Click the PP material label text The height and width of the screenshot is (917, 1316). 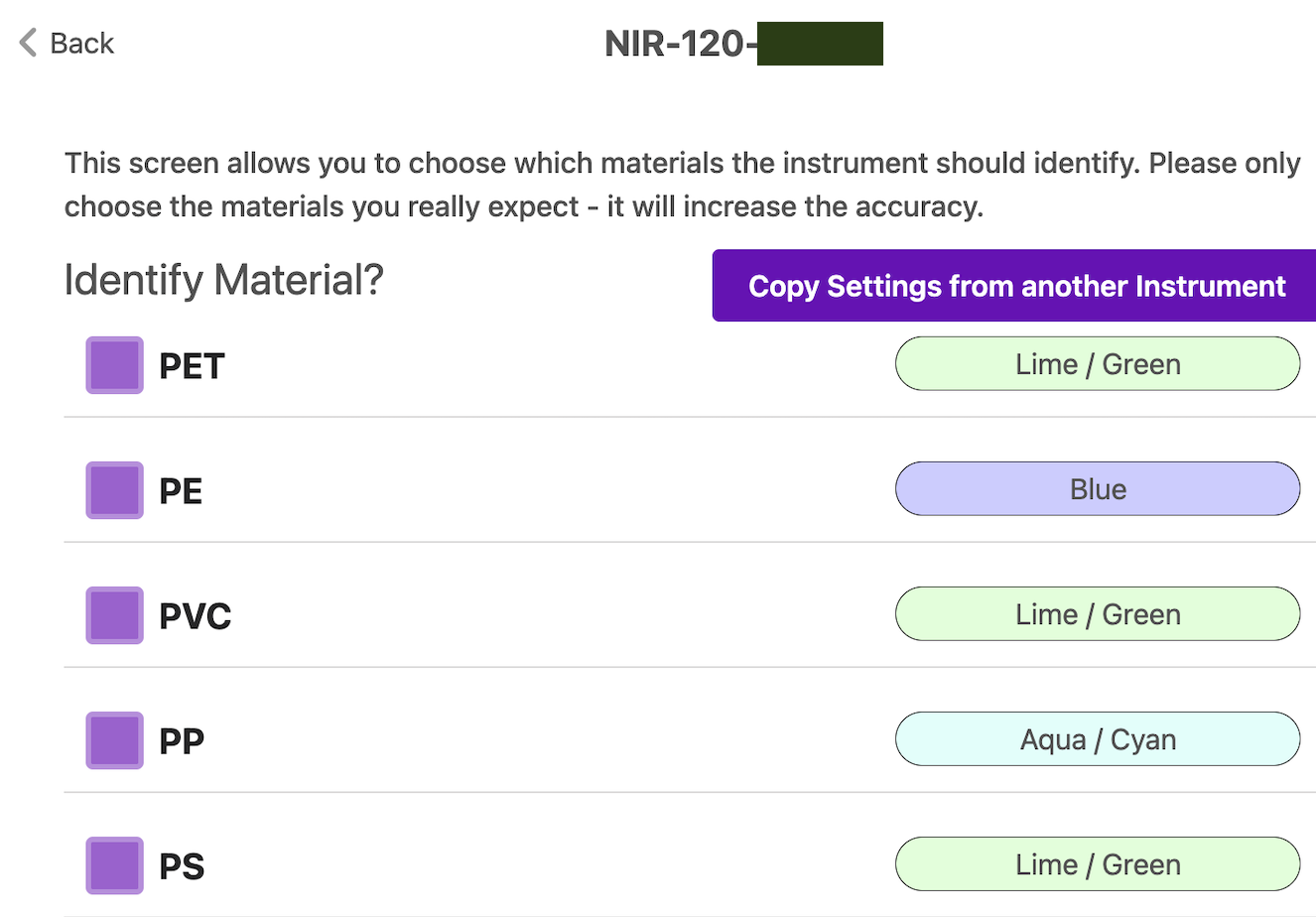pyautogui.click(x=182, y=741)
